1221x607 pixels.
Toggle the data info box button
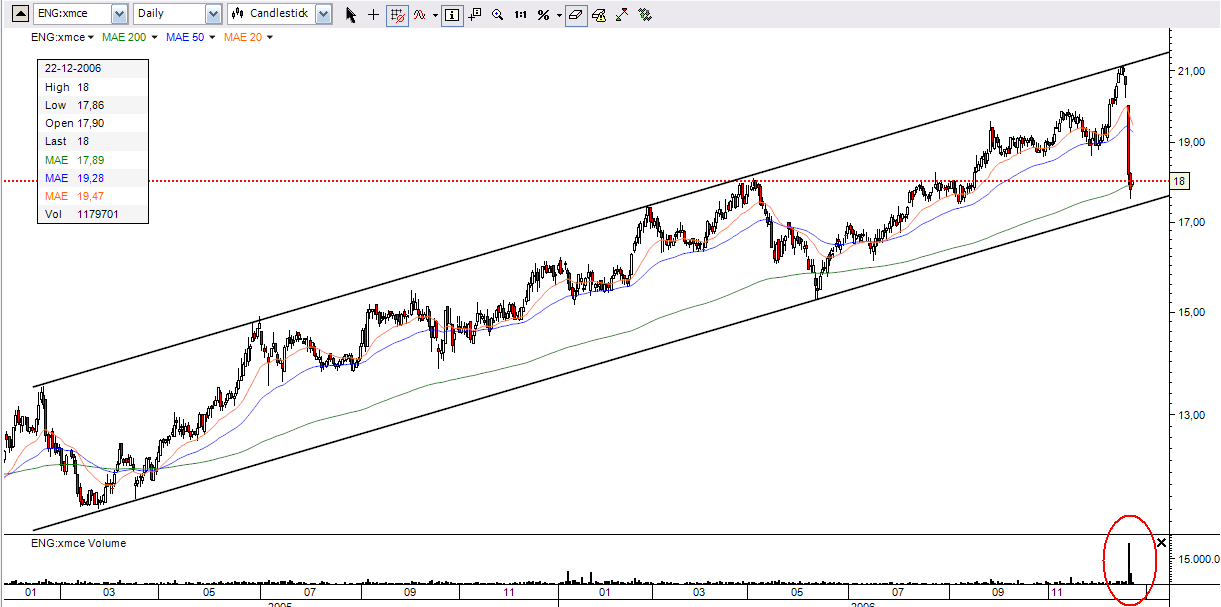[452, 15]
